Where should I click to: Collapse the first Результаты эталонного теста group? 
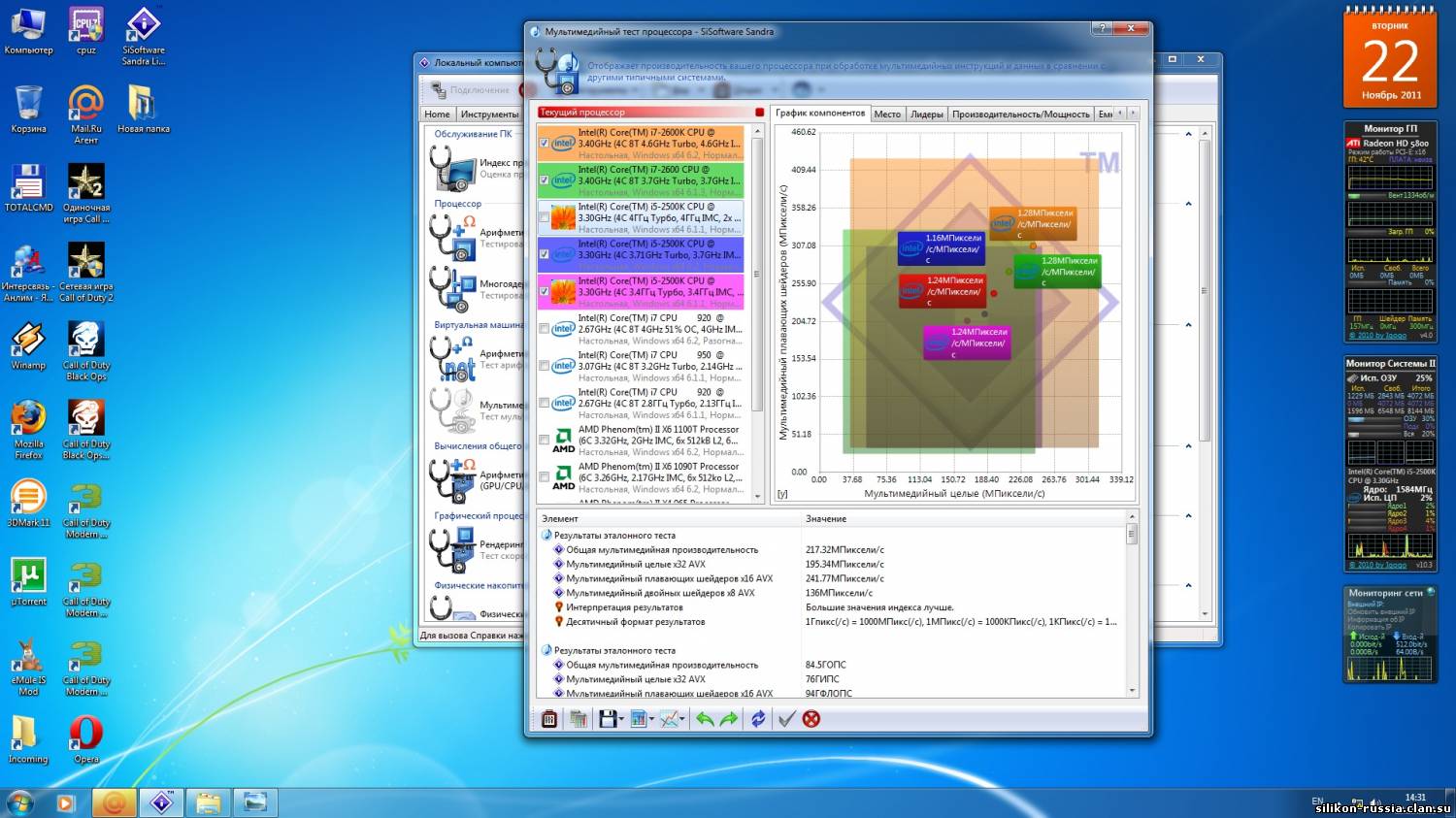[546, 536]
